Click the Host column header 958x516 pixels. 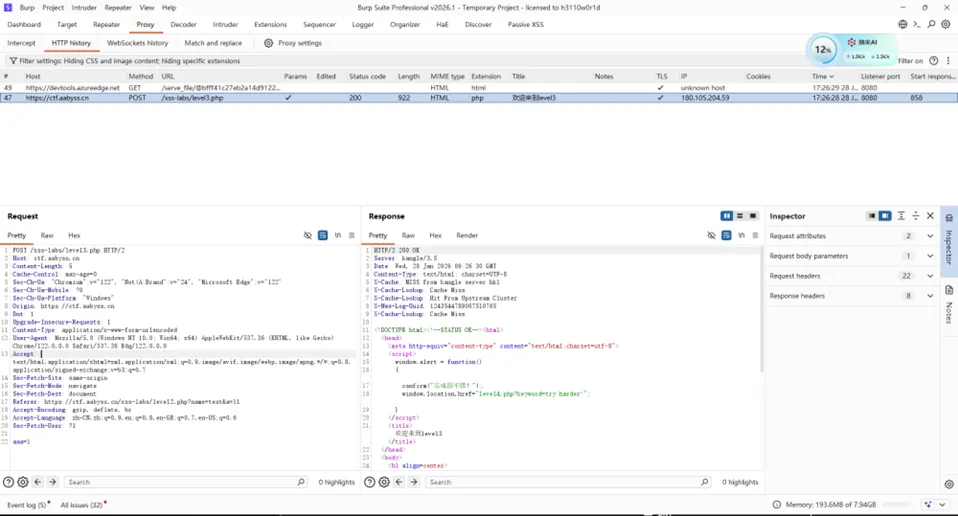tap(33, 76)
